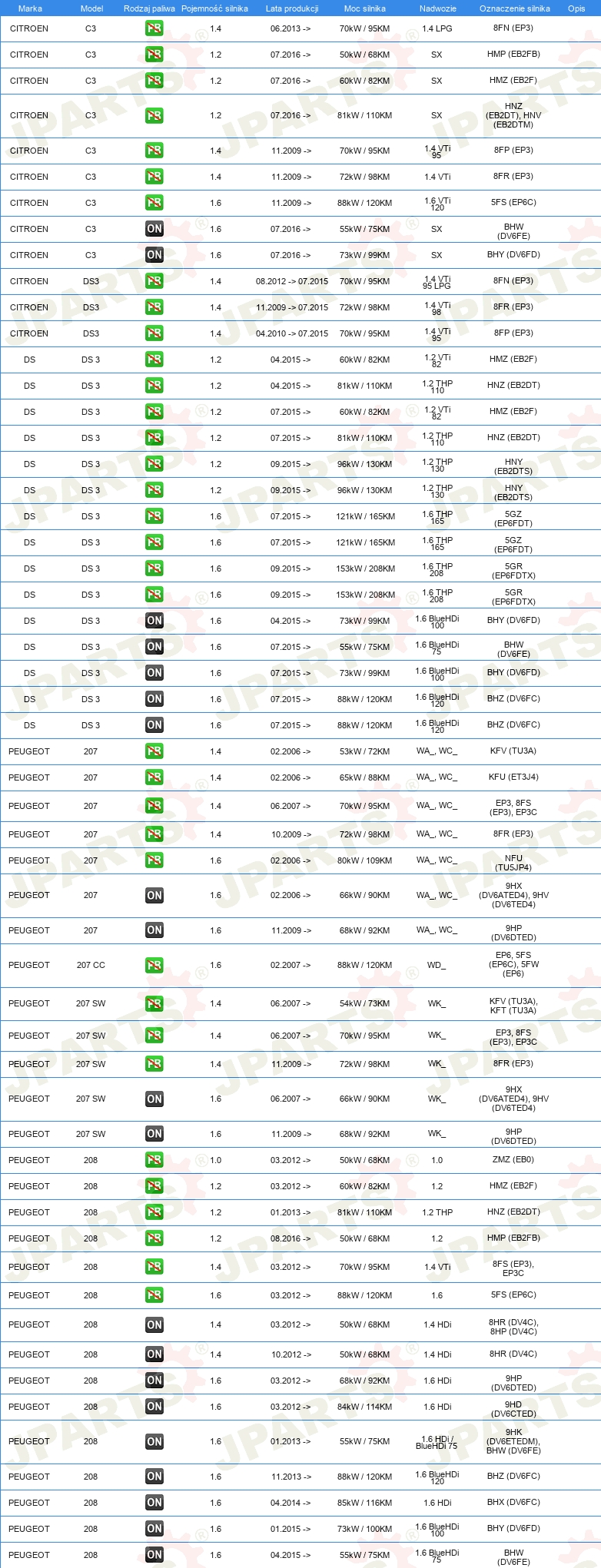Click the ON diesel icon for DS 3 55kW / 75KM
The image size is (601, 1568).
click(154, 647)
